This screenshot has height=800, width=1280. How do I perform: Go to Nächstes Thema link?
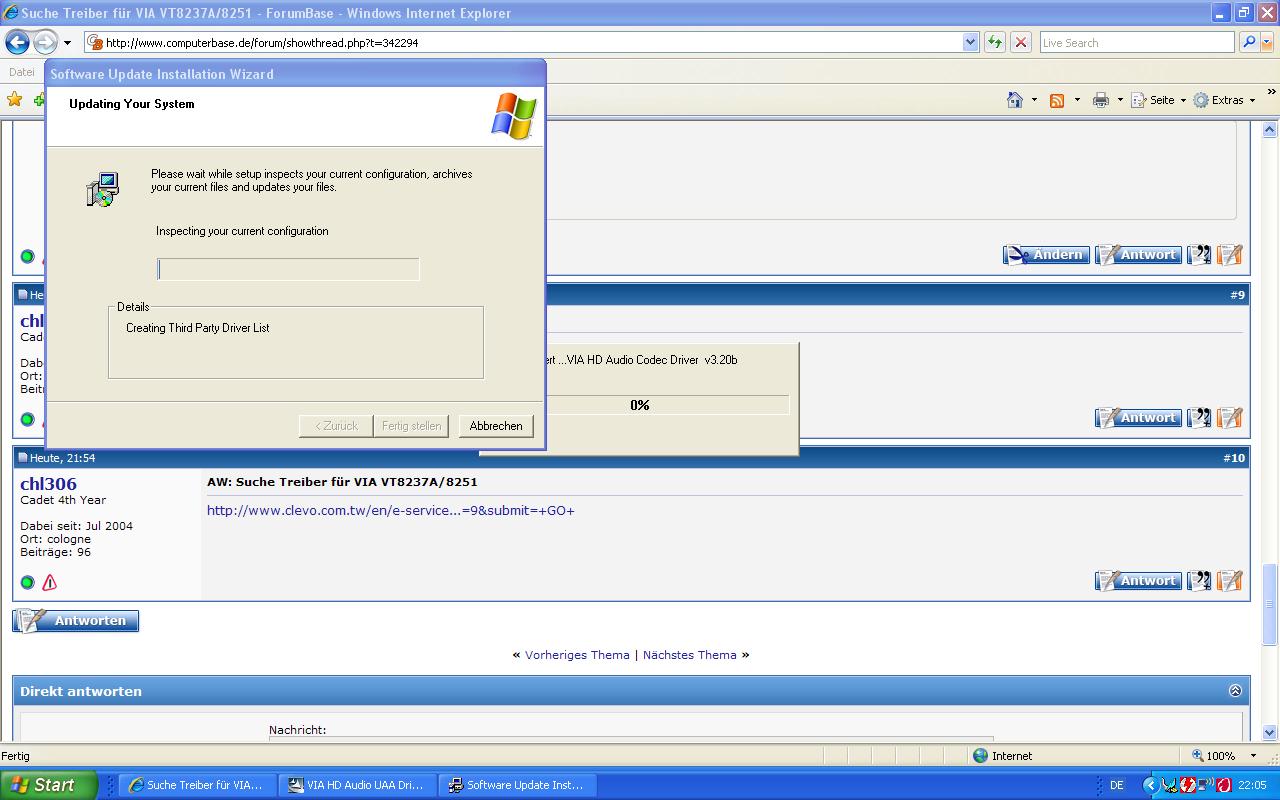click(690, 655)
